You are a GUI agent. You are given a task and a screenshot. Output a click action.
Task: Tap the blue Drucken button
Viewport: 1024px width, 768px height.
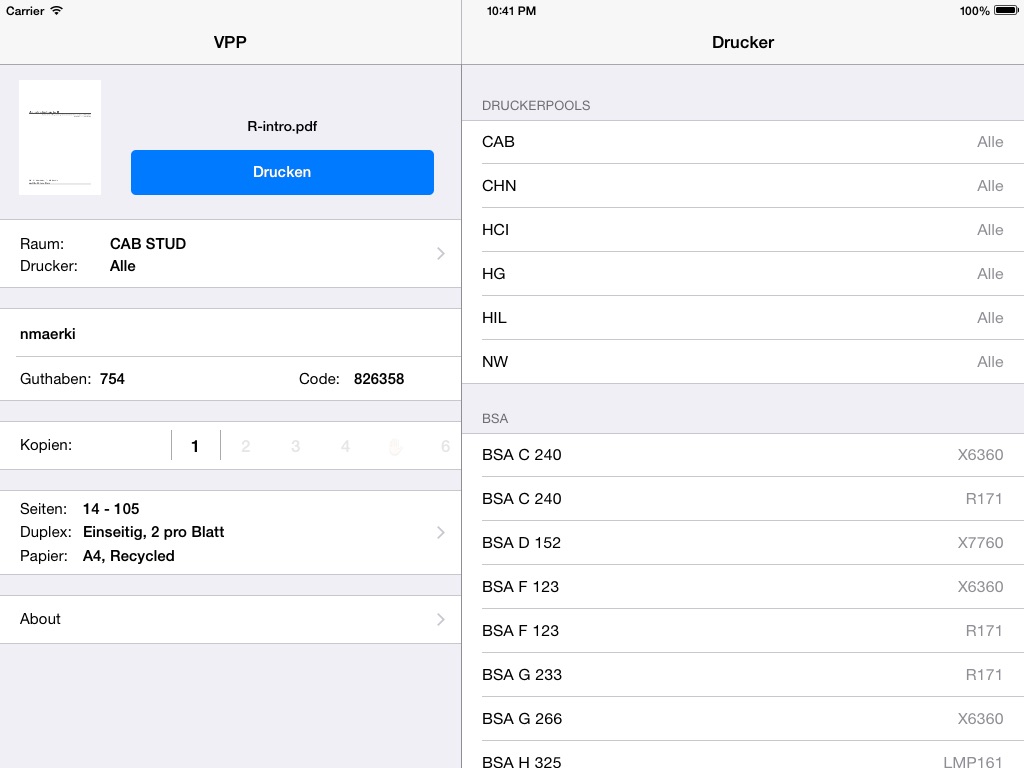click(x=282, y=172)
